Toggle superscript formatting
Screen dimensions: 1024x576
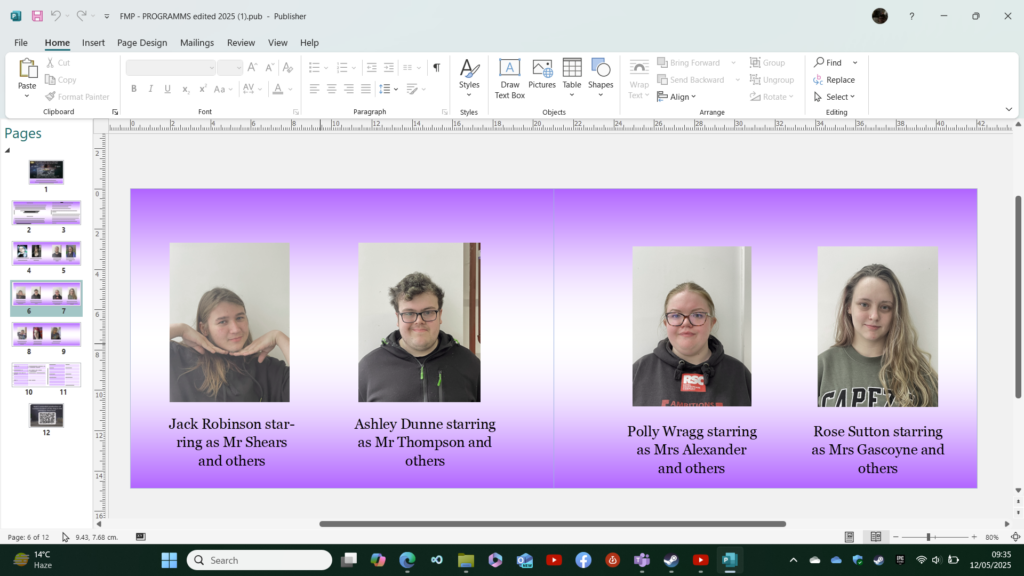click(203, 89)
